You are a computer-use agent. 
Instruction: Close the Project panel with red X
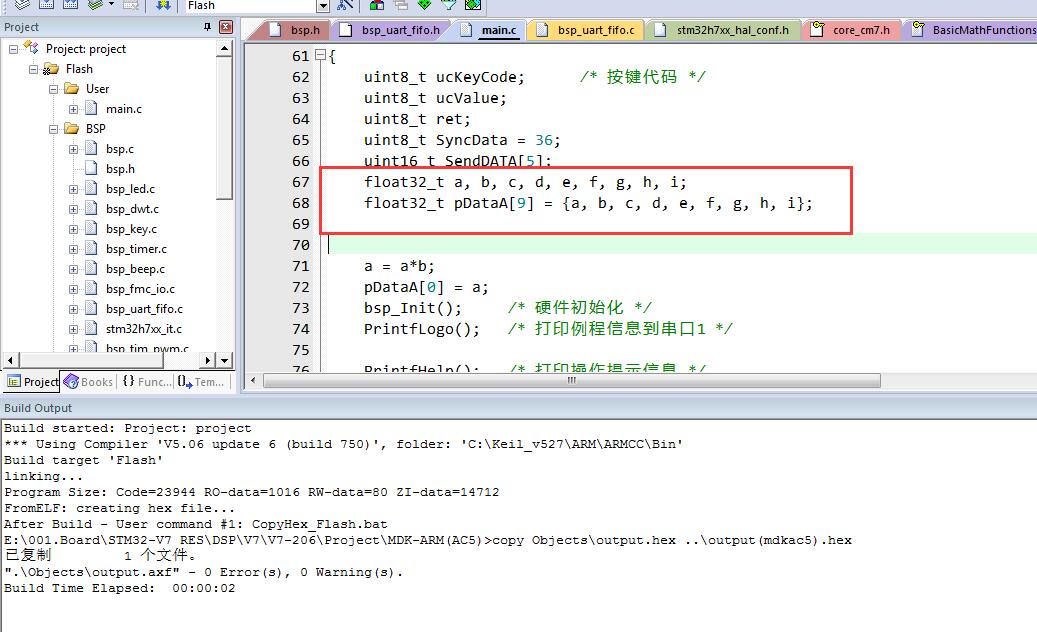pyautogui.click(x=224, y=27)
